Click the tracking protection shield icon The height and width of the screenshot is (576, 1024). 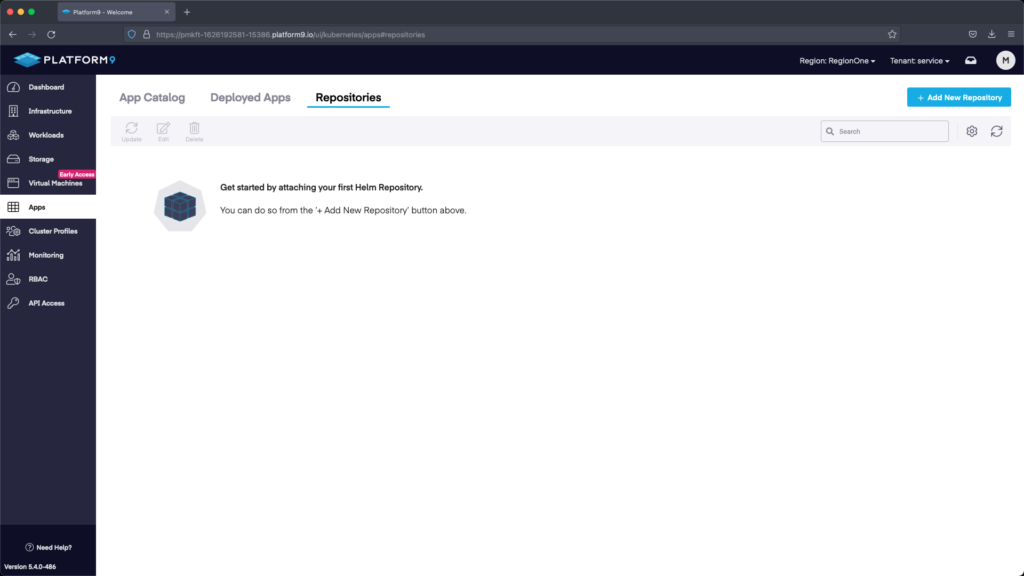(132, 35)
